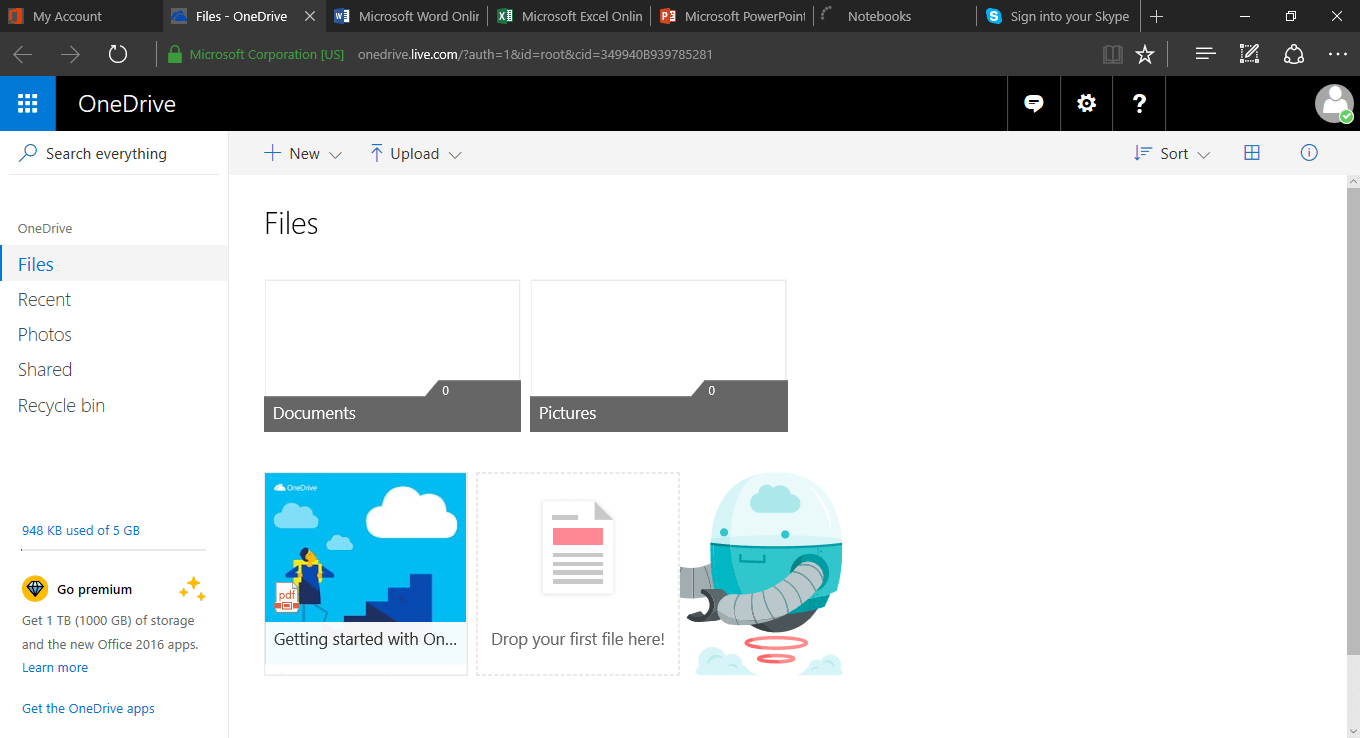1360x738 pixels.
Task: Open the messaging chat bubble icon
Action: (1034, 103)
